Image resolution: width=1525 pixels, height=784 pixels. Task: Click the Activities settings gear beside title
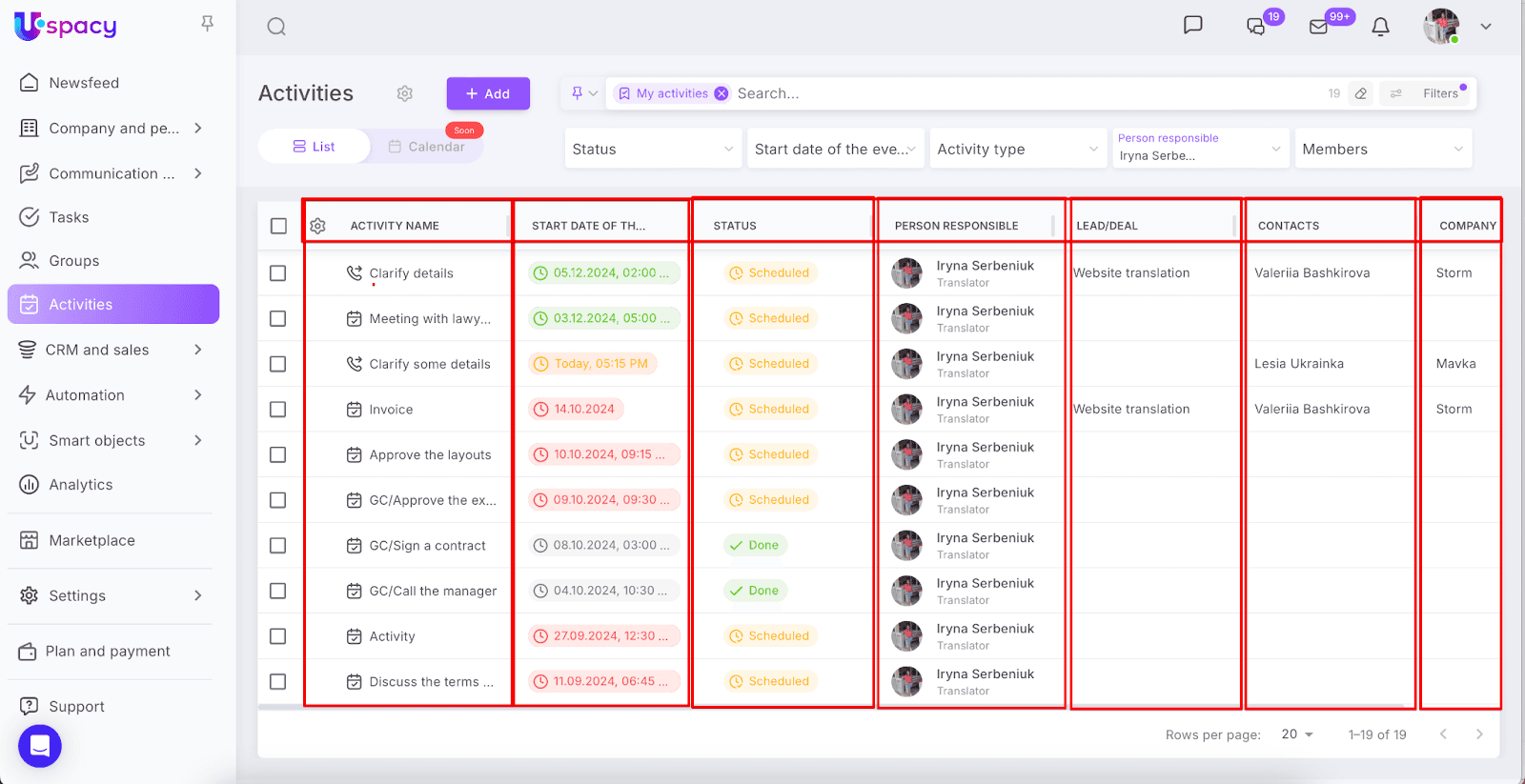pyautogui.click(x=405, y=93)
